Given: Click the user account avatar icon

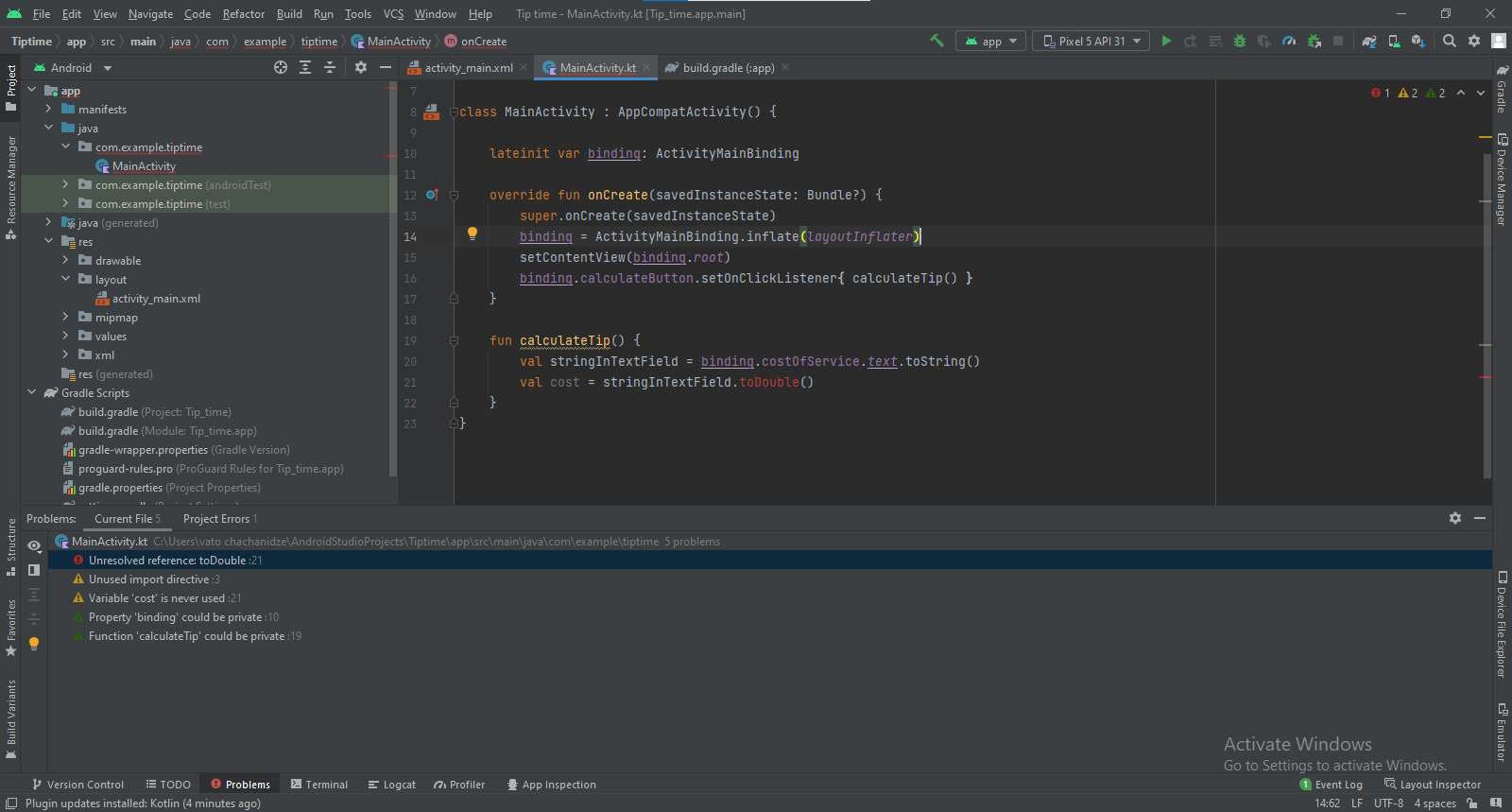Looking at the screenshot, I should [1499, 41].
